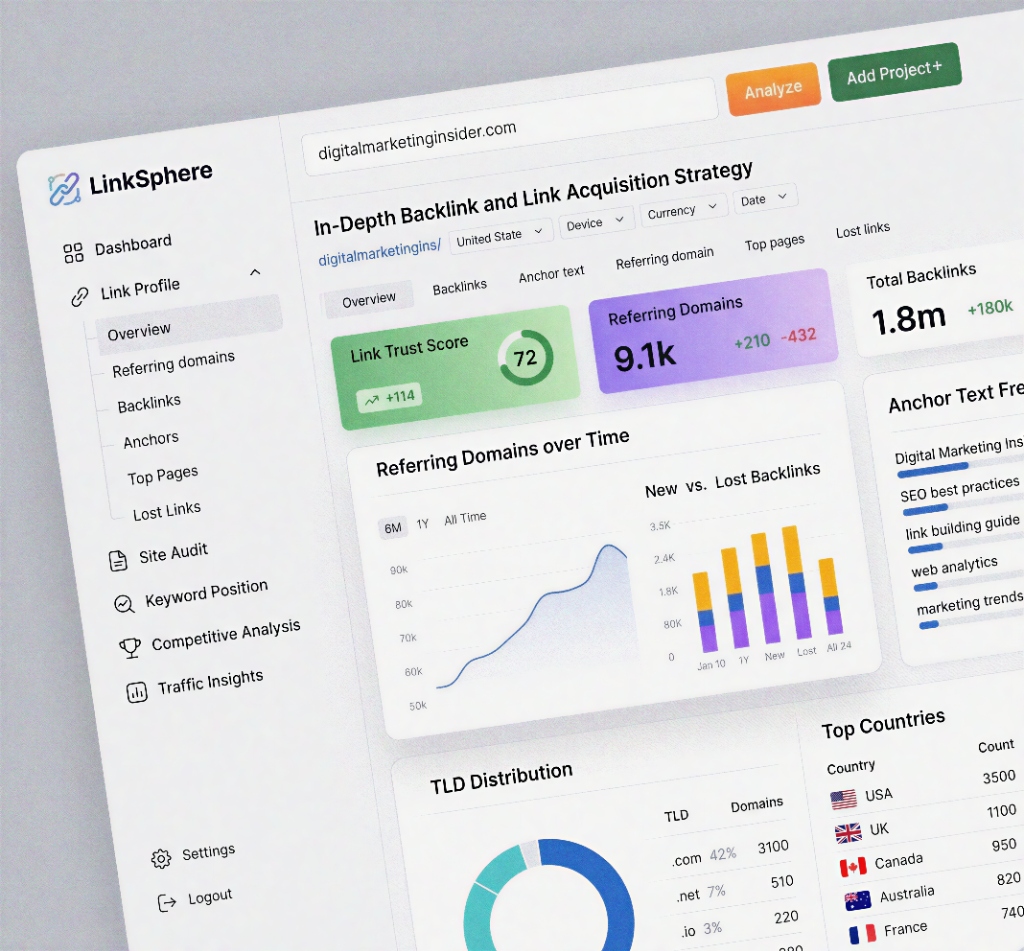Image resolution: width=1024 pixels, height=951 pixels.
Task: Switch to the Overview tab
Action: click(369, 299)
